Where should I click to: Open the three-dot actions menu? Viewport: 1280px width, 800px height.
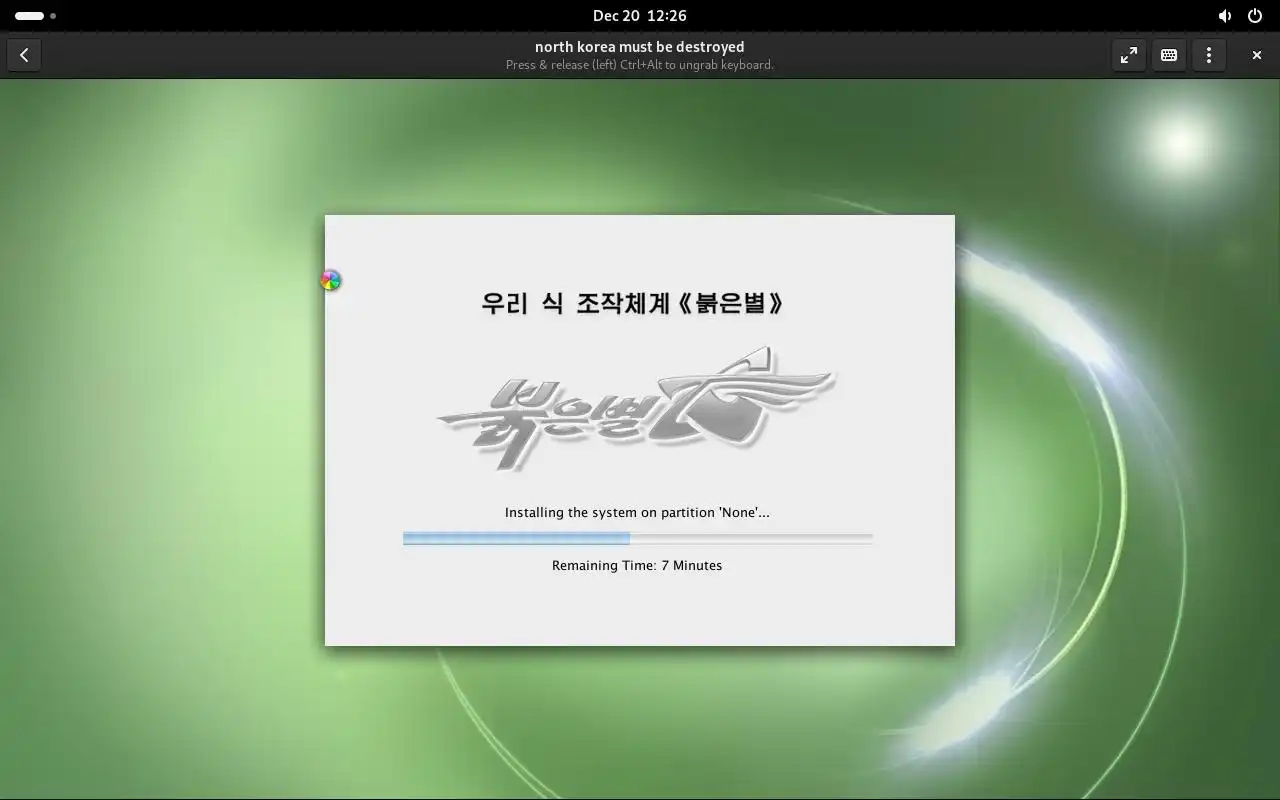1209,55
